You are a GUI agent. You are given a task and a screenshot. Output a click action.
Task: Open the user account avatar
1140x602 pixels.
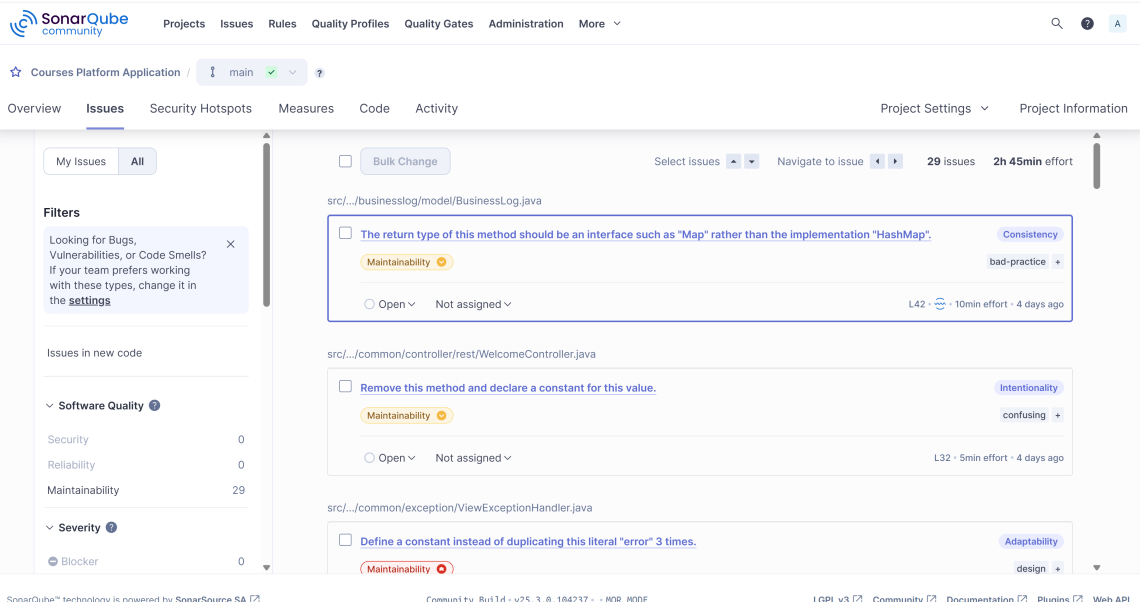1117,23
